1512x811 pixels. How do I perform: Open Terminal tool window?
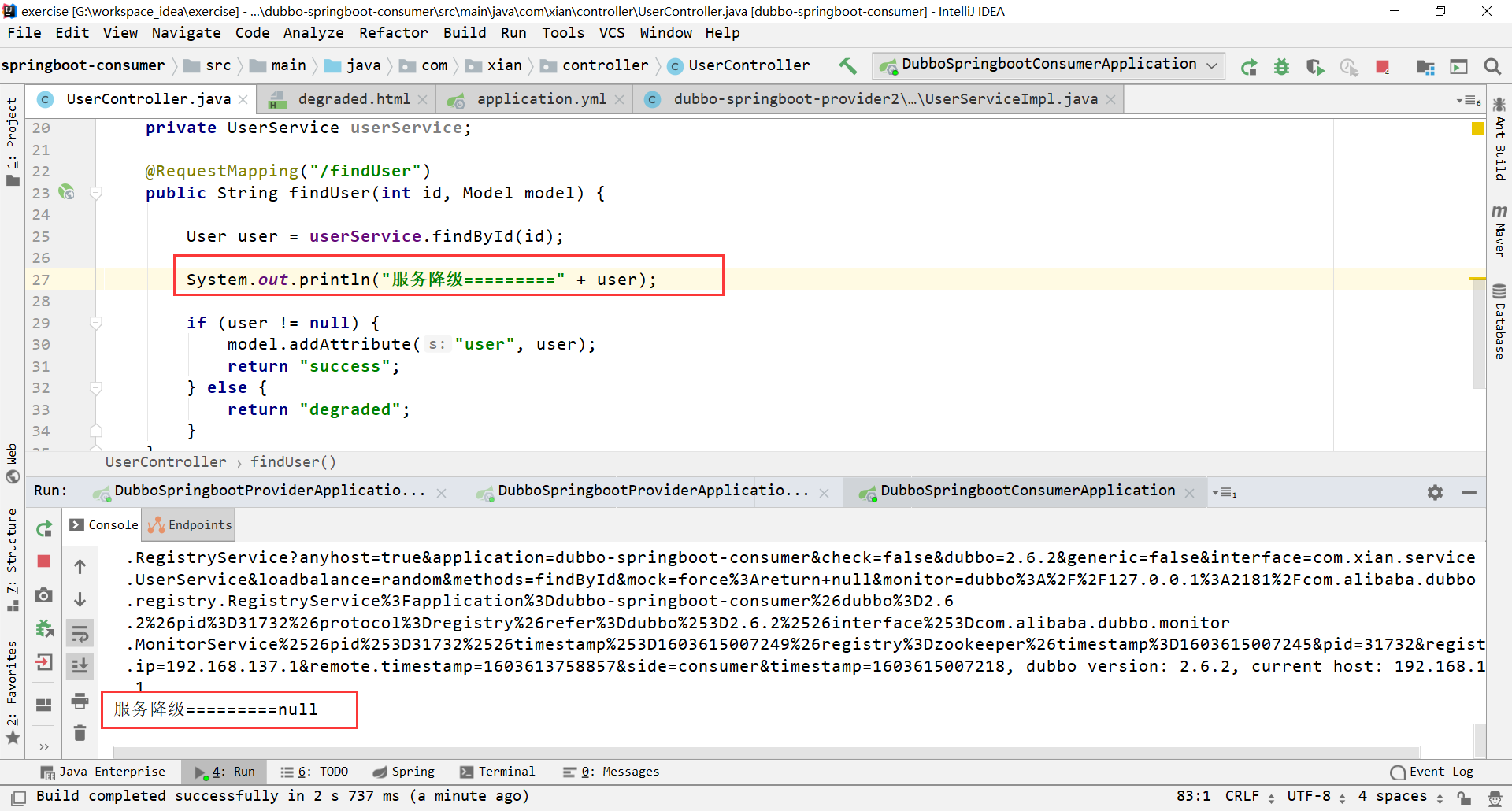tap(498, 772)
